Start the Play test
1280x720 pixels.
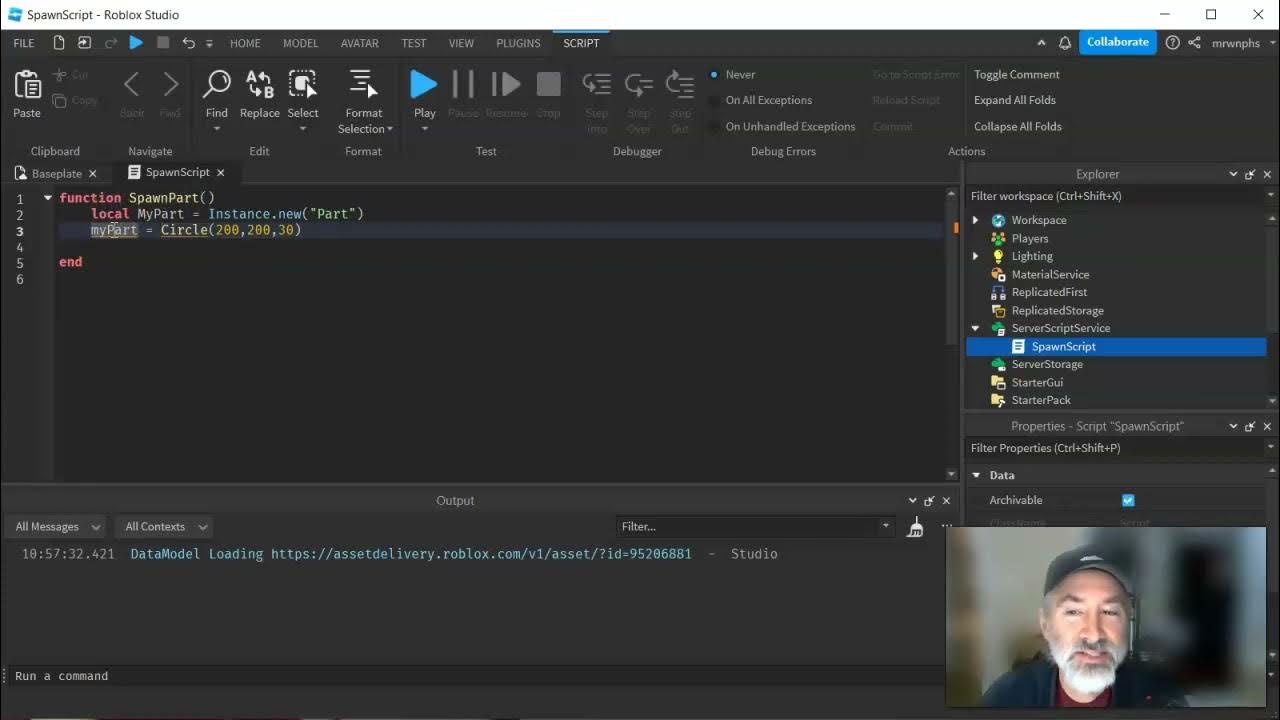tap(424, 85)
